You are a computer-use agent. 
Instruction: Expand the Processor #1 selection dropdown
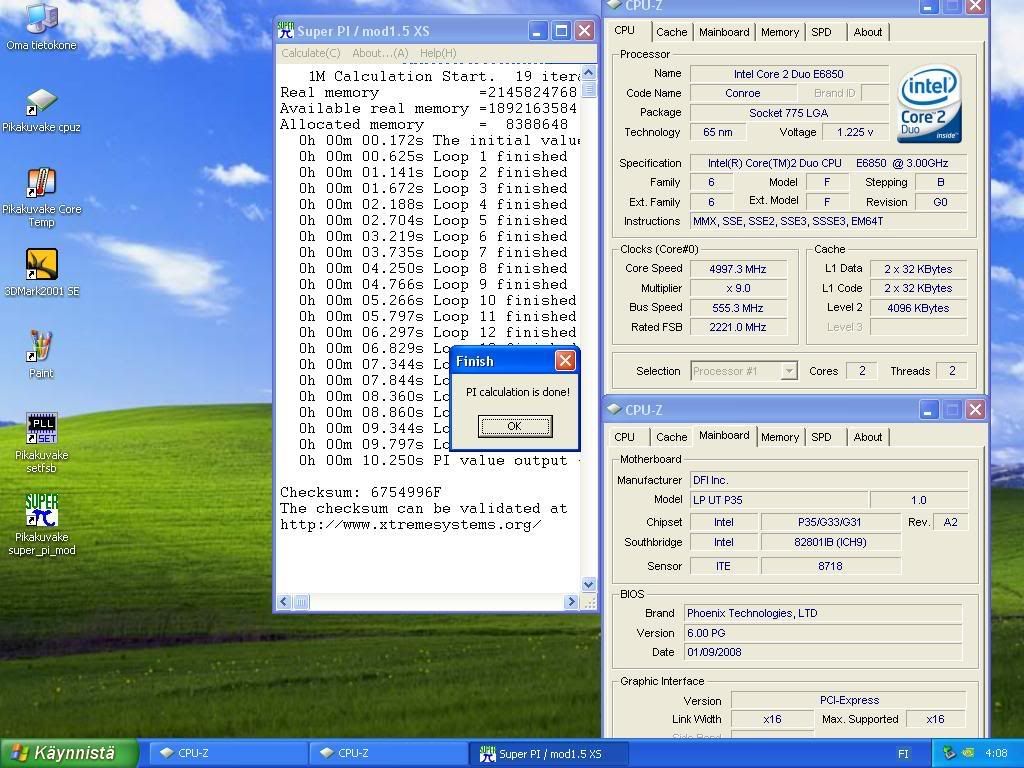point(789,371)
